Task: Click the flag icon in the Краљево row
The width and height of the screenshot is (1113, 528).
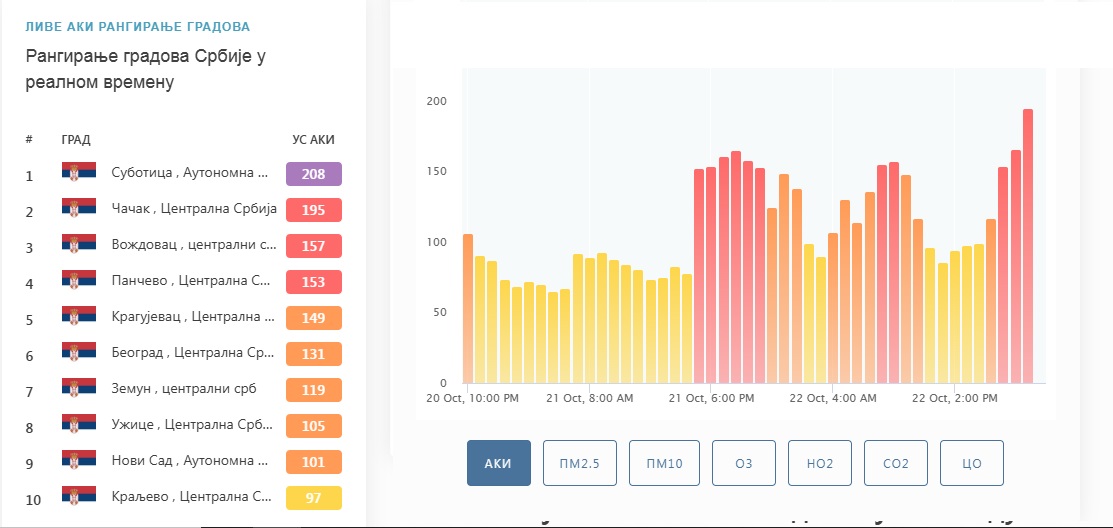Action: click(79, 496)
